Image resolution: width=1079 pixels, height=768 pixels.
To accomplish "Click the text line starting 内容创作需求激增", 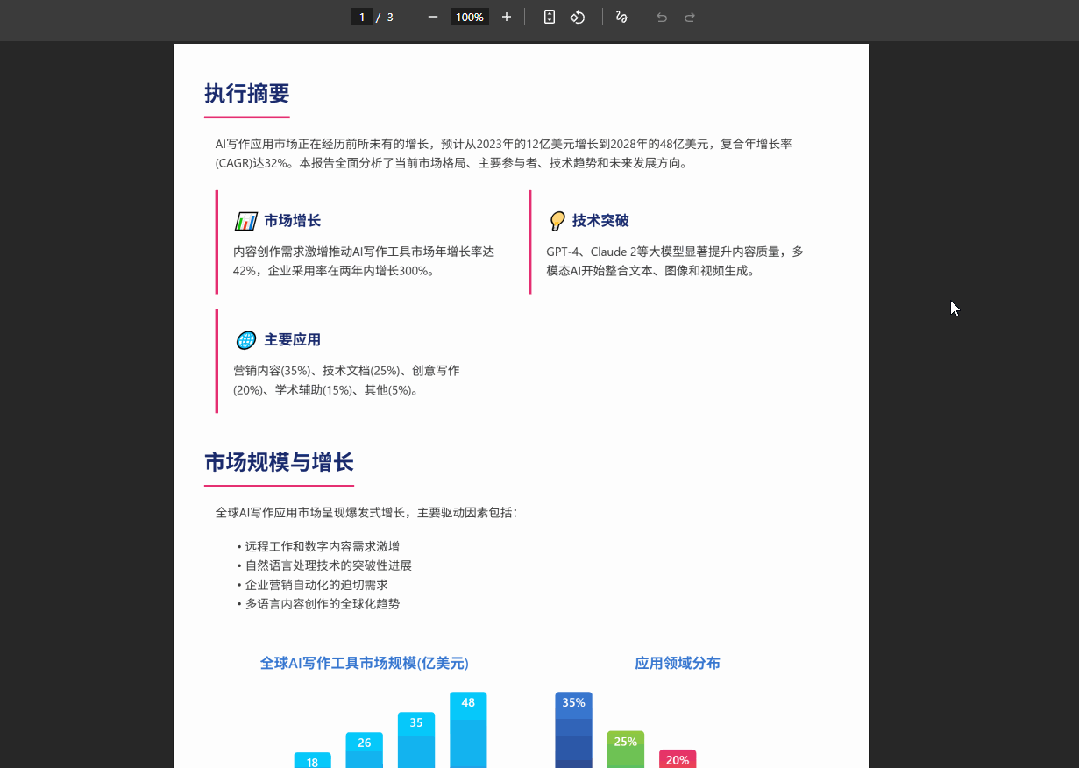I will click(363, 252).
